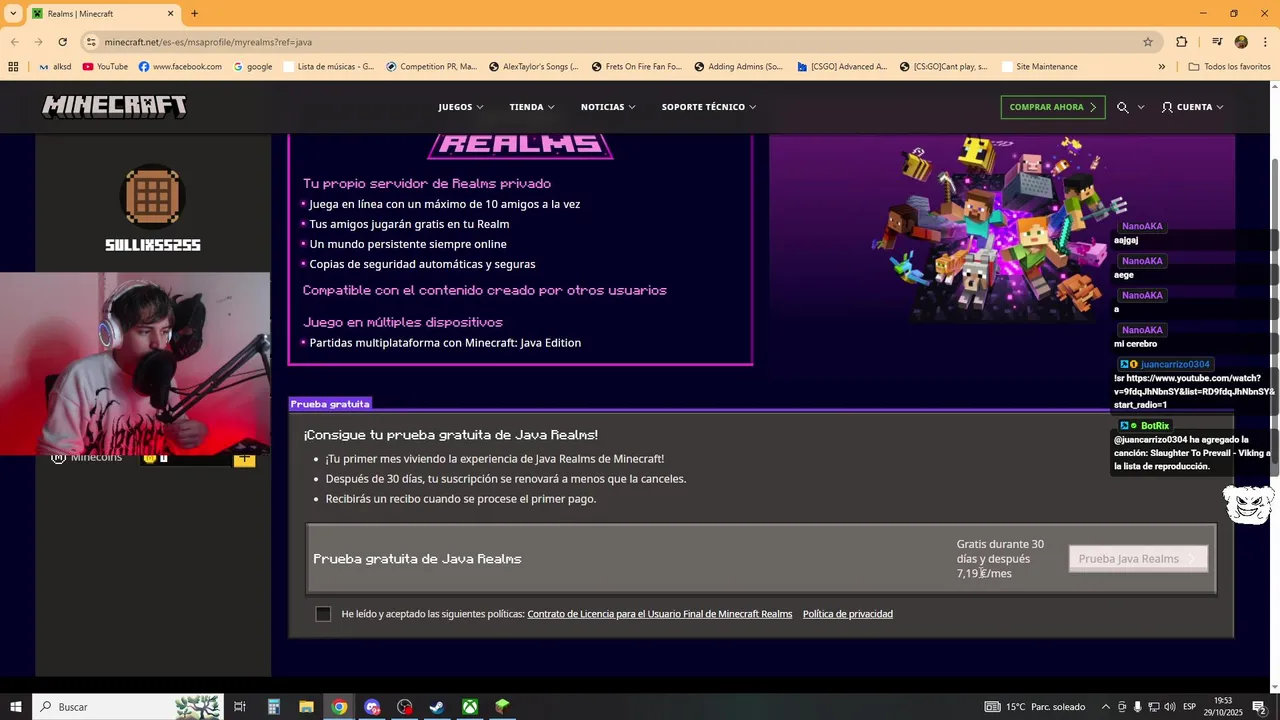1280x720 pixels.
Task: Open the notification center icon
Action: (1259, 707)
